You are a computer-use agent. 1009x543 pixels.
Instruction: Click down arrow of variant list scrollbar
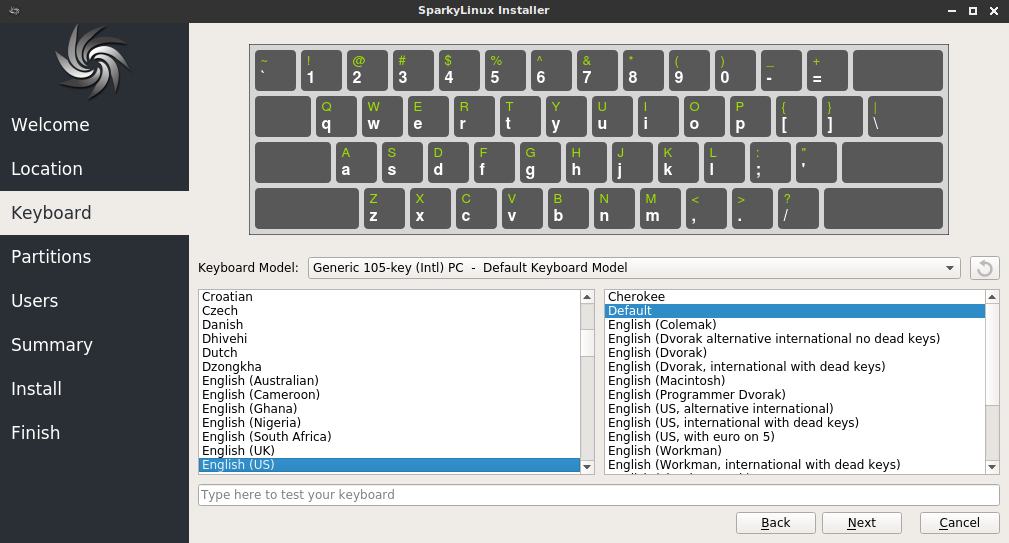(992, 466)
